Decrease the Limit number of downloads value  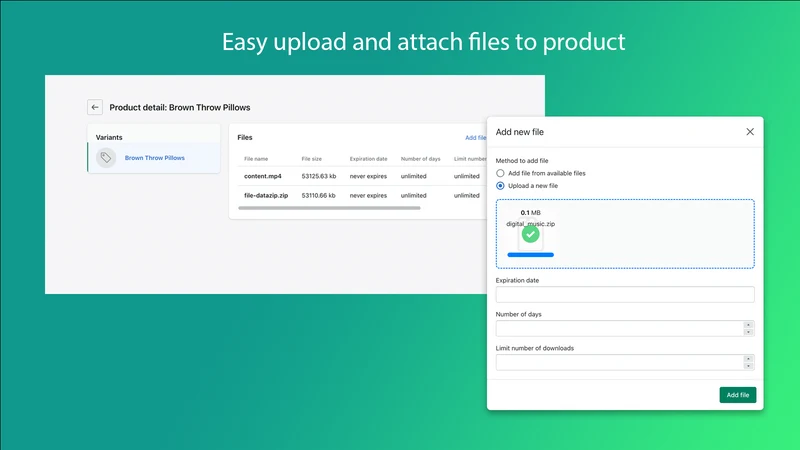(748, 366)
